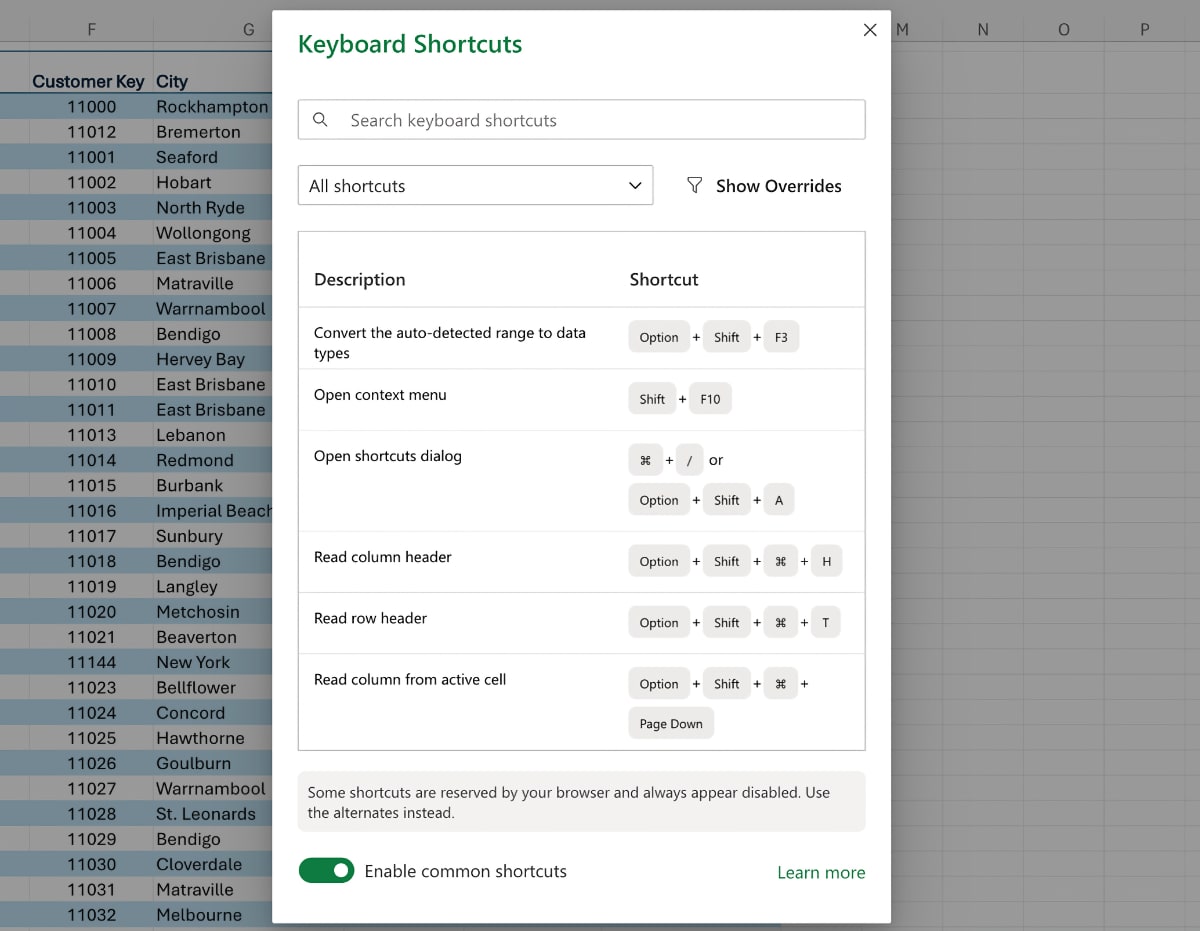Click the search magnifier icon
The image size is (1200, 931).
point(319,119)
